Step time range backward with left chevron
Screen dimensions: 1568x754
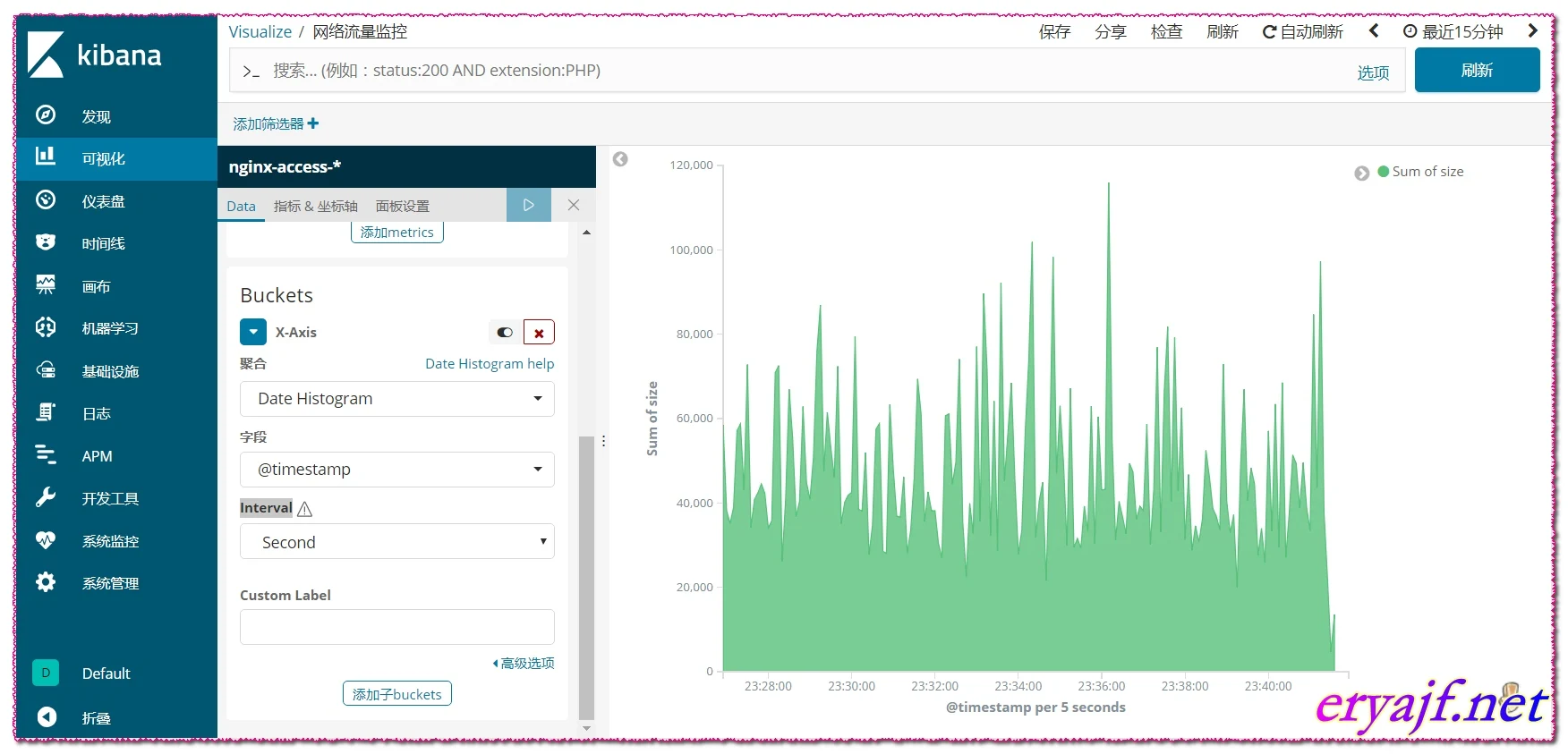coord(1374,31)
